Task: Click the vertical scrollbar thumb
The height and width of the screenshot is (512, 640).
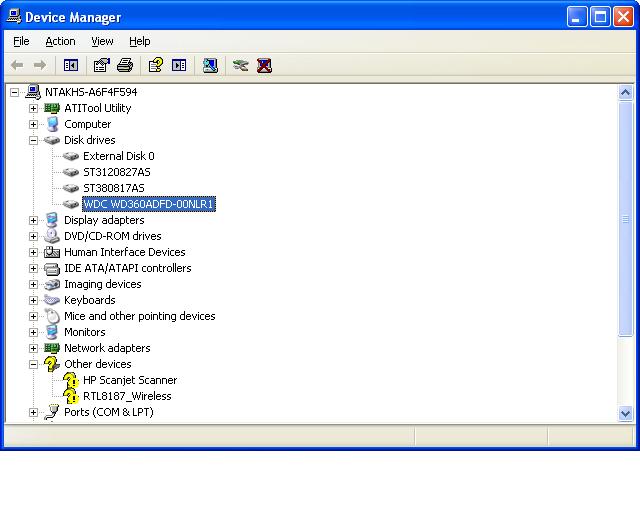Action: (x=625, y=219)
